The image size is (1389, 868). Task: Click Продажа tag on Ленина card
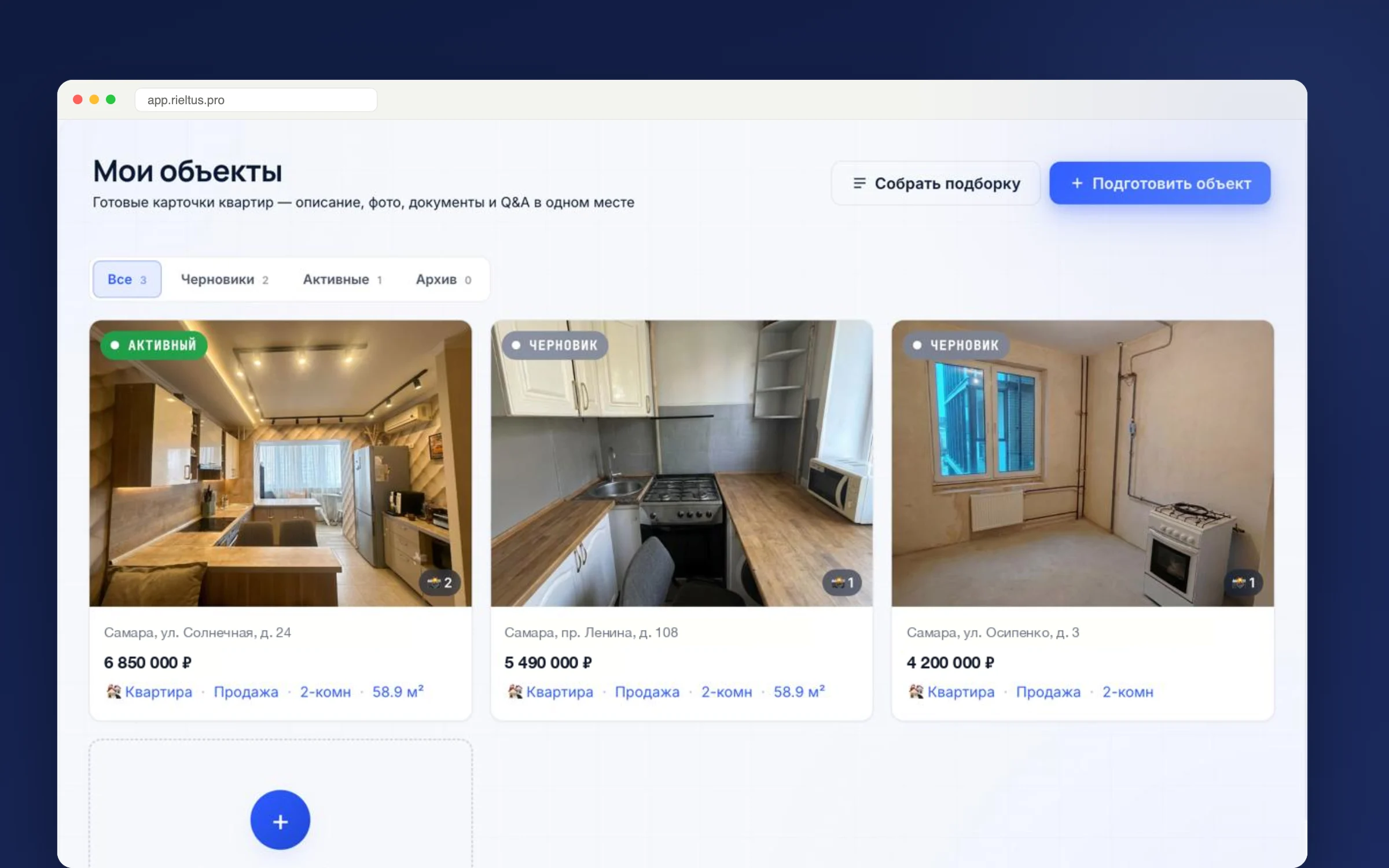click(647, 692)
